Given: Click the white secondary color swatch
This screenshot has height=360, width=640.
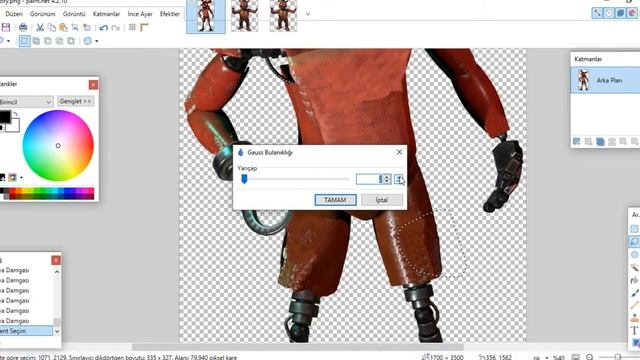Looking at the screenshot, I should (14, 127).
